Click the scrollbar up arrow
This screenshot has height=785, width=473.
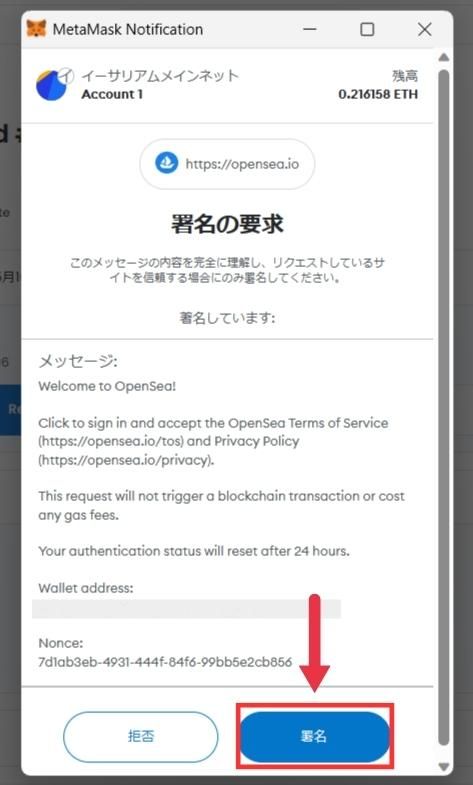click(x=443, y=58)
